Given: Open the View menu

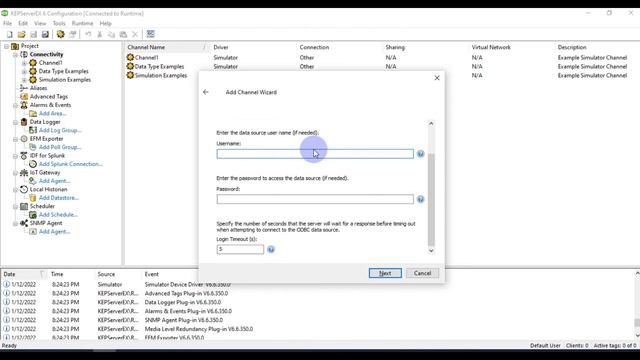Looking at the screenshot, I should [40, 24].
